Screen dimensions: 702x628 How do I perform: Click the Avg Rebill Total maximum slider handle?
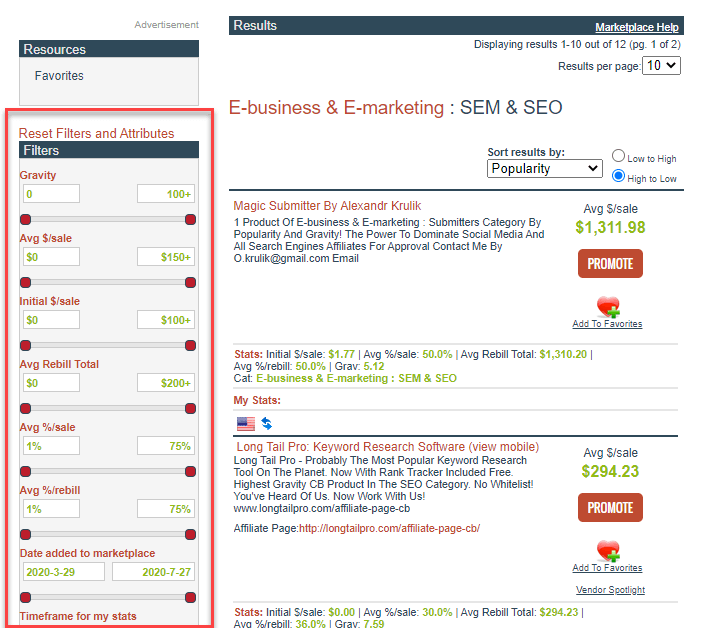coord(191,408)
